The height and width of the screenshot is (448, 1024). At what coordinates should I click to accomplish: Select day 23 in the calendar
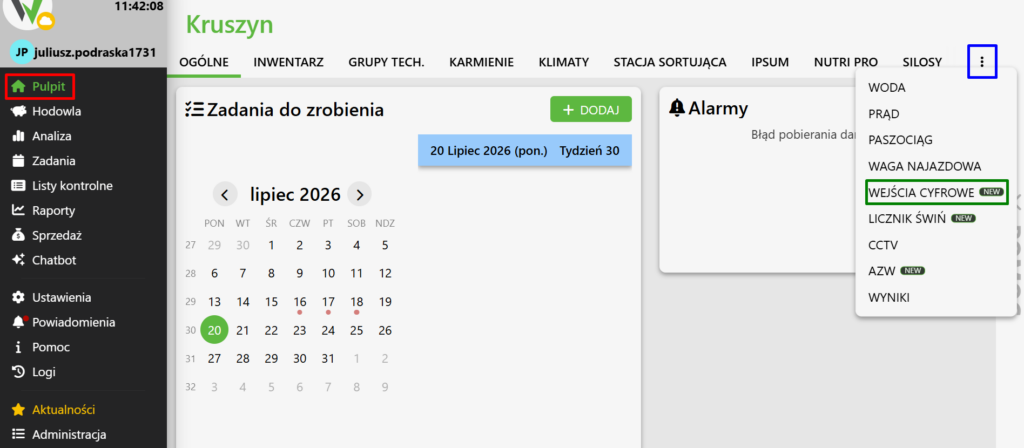click(300, 330)
